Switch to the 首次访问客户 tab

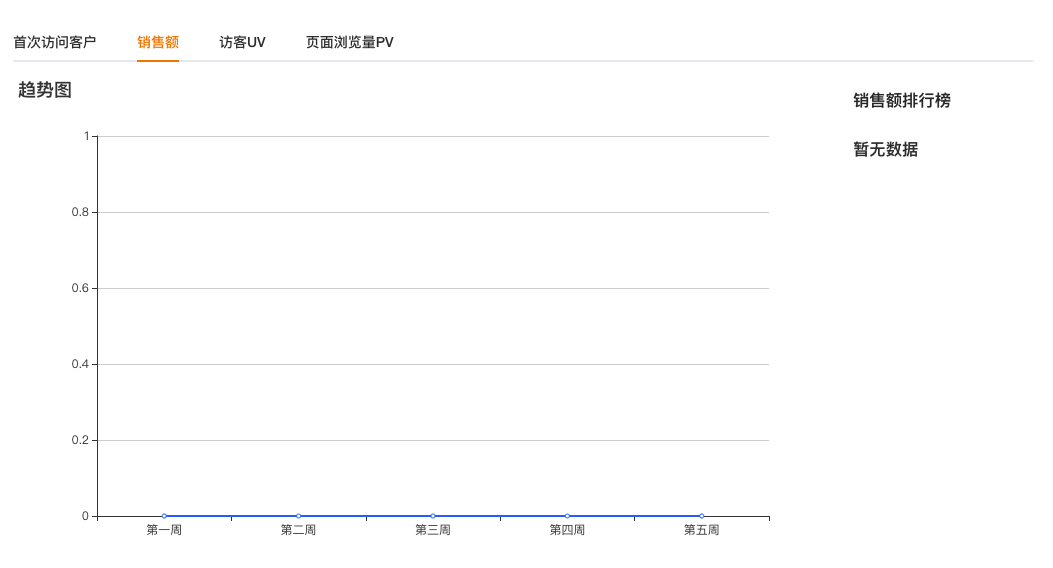(55, 42)
